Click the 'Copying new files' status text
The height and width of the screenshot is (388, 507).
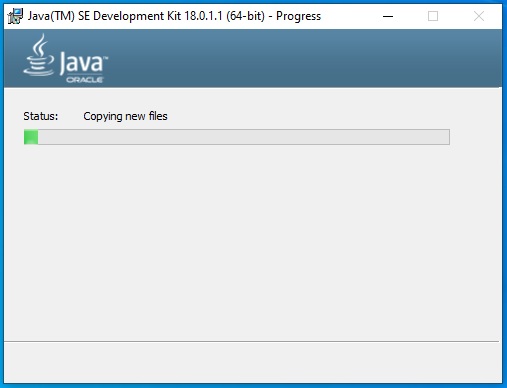[x=125, y=116]
